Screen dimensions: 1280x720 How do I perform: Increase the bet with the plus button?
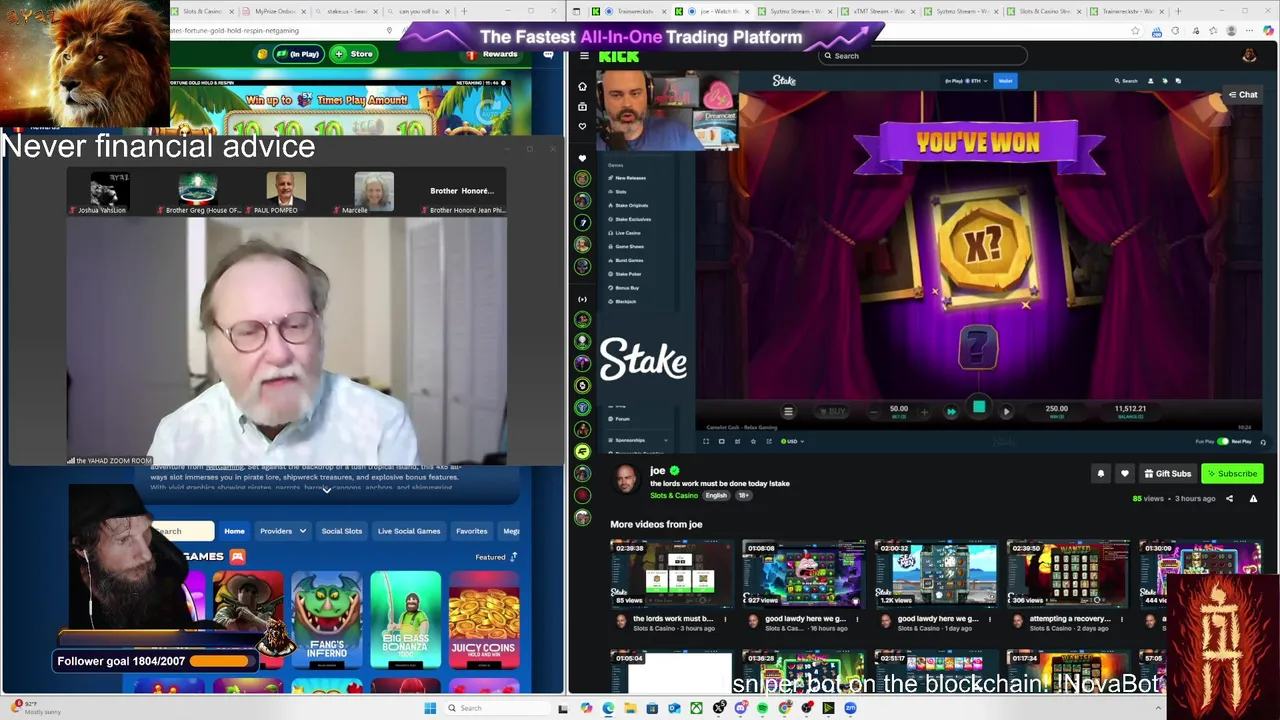pyautogui.click(x=924, y=411)
